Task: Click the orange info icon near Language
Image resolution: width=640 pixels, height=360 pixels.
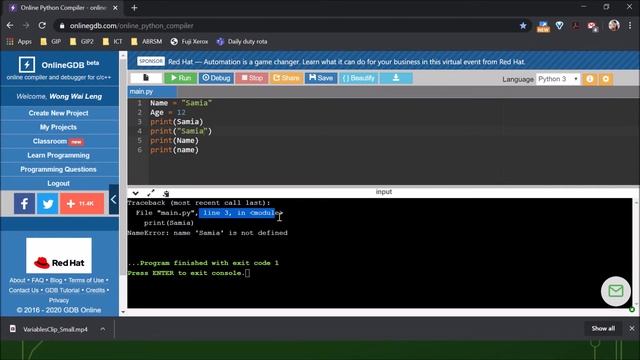Action: [x=590, y=79]
